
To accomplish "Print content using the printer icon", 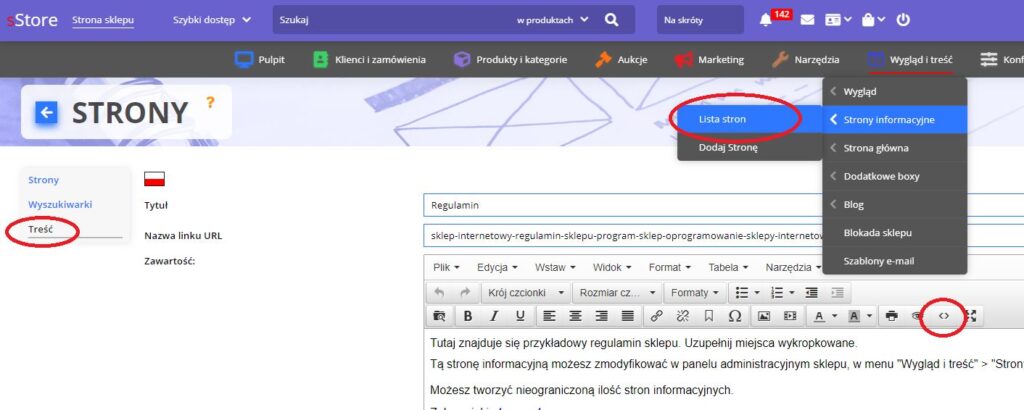I will 891,316.
